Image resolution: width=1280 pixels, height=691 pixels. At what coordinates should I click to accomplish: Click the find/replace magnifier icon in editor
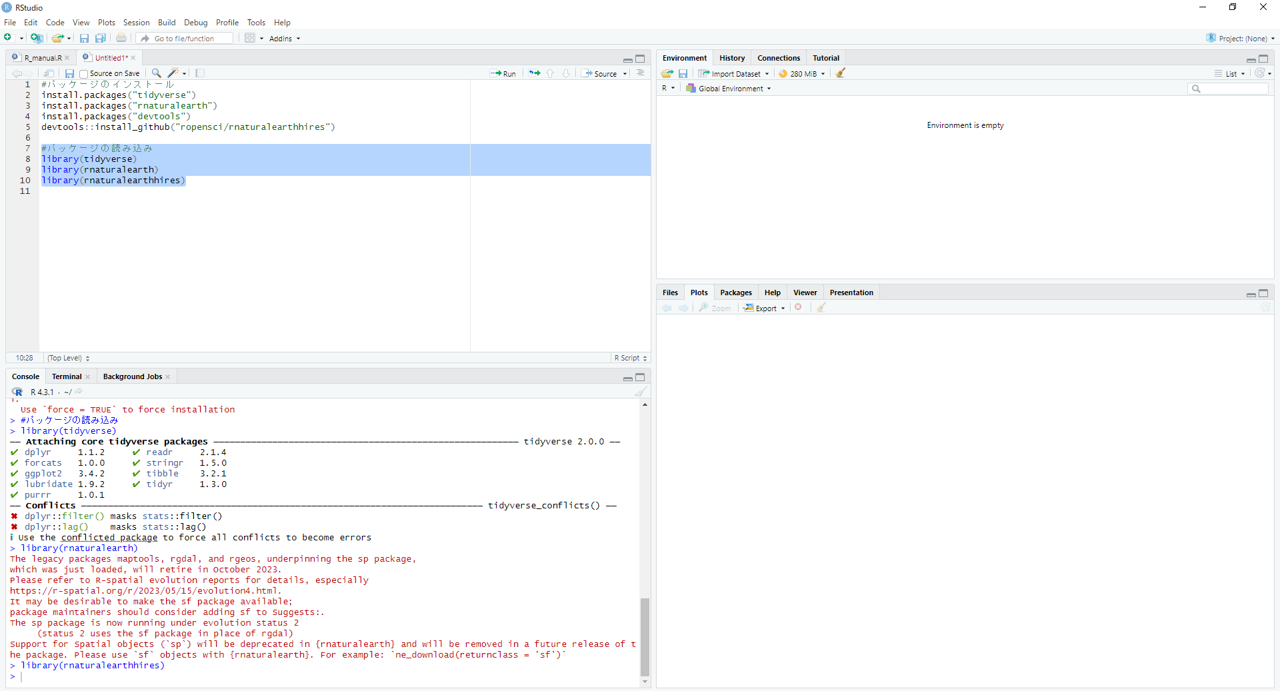coord(156,73)
